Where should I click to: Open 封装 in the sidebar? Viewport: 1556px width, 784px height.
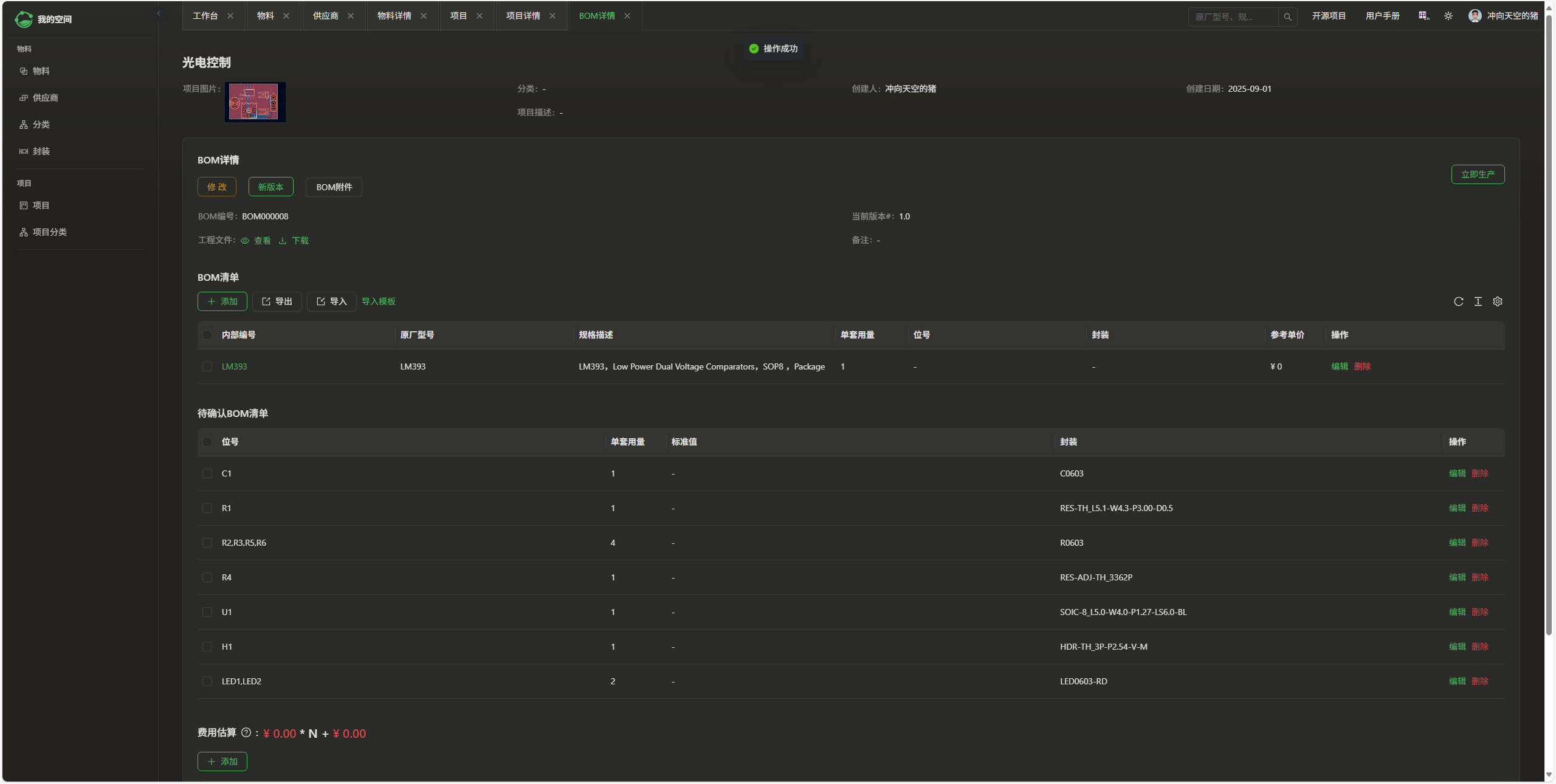coord(41,151)
